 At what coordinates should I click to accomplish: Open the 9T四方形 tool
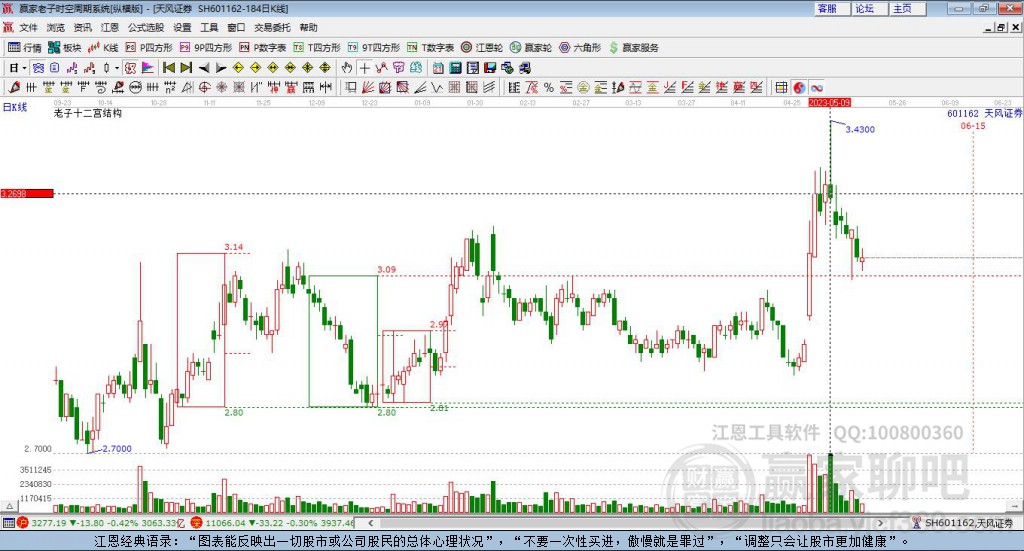pos(374,48)
